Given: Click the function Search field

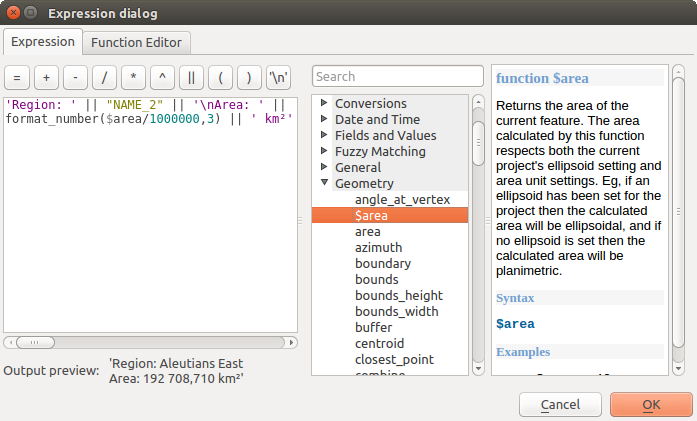Looking at the screenshot, I should coord(398,76).
